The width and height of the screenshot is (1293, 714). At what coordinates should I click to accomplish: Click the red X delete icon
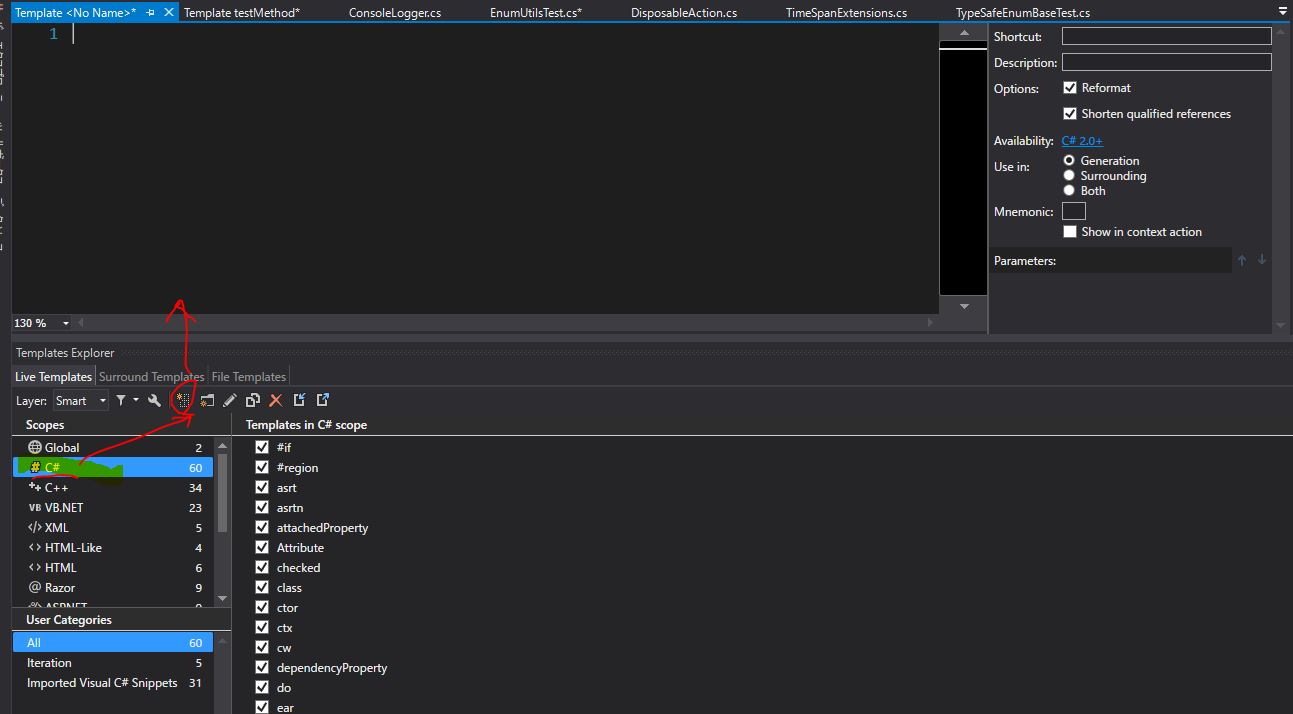click(276, 400)
